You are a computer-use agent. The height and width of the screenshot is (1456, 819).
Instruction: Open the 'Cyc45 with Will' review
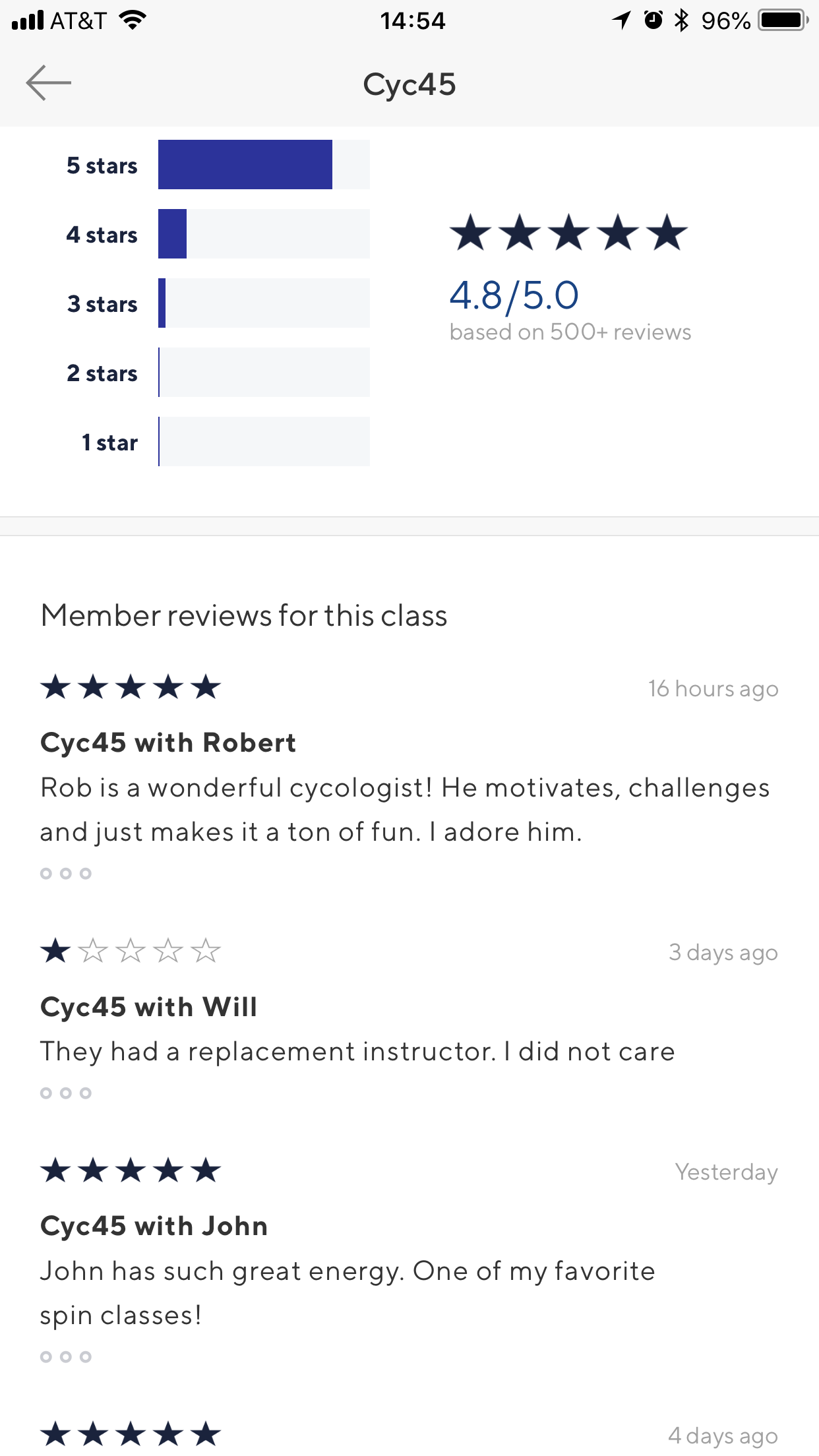point(149,1007)
